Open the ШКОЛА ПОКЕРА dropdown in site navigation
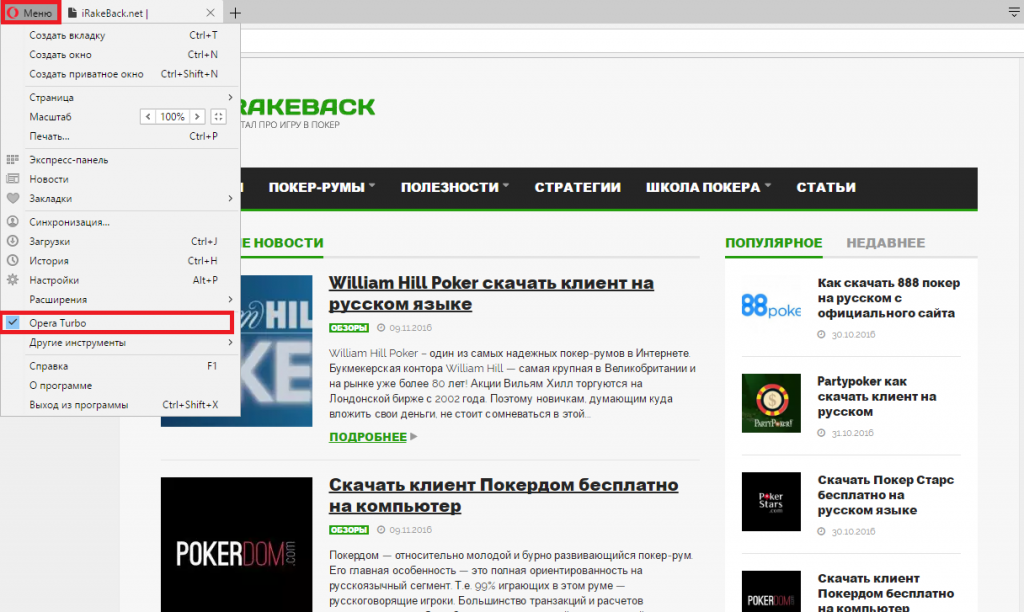 tap(709, 187)
